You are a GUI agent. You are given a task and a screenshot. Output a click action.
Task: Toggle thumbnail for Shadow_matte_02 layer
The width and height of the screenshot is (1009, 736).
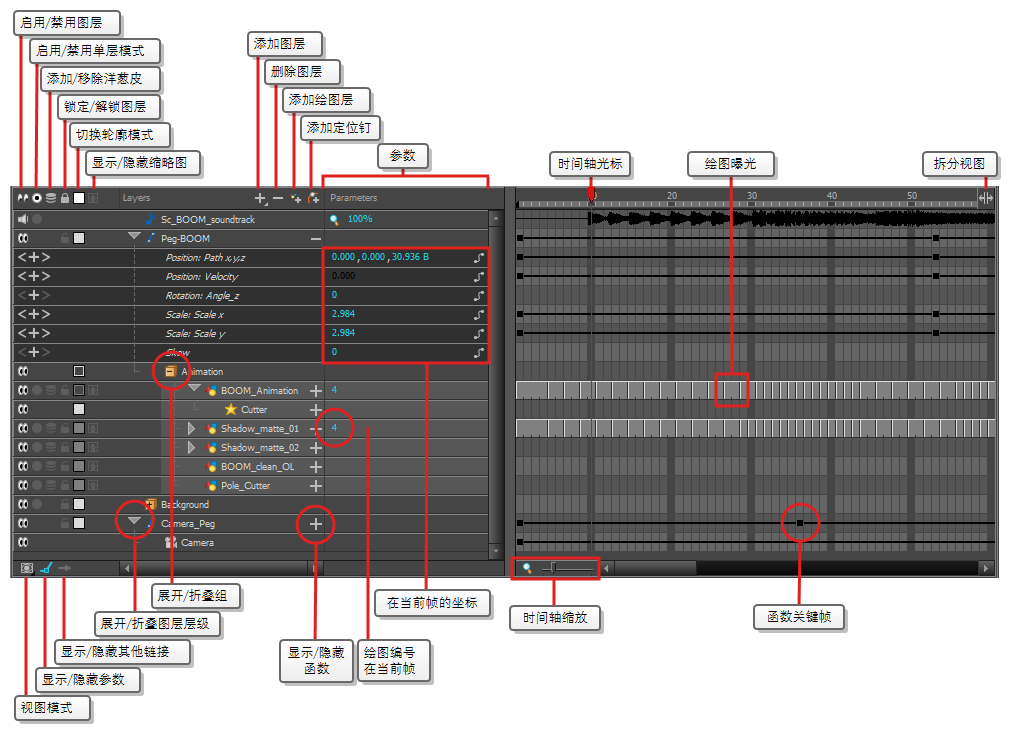(93, 447)
